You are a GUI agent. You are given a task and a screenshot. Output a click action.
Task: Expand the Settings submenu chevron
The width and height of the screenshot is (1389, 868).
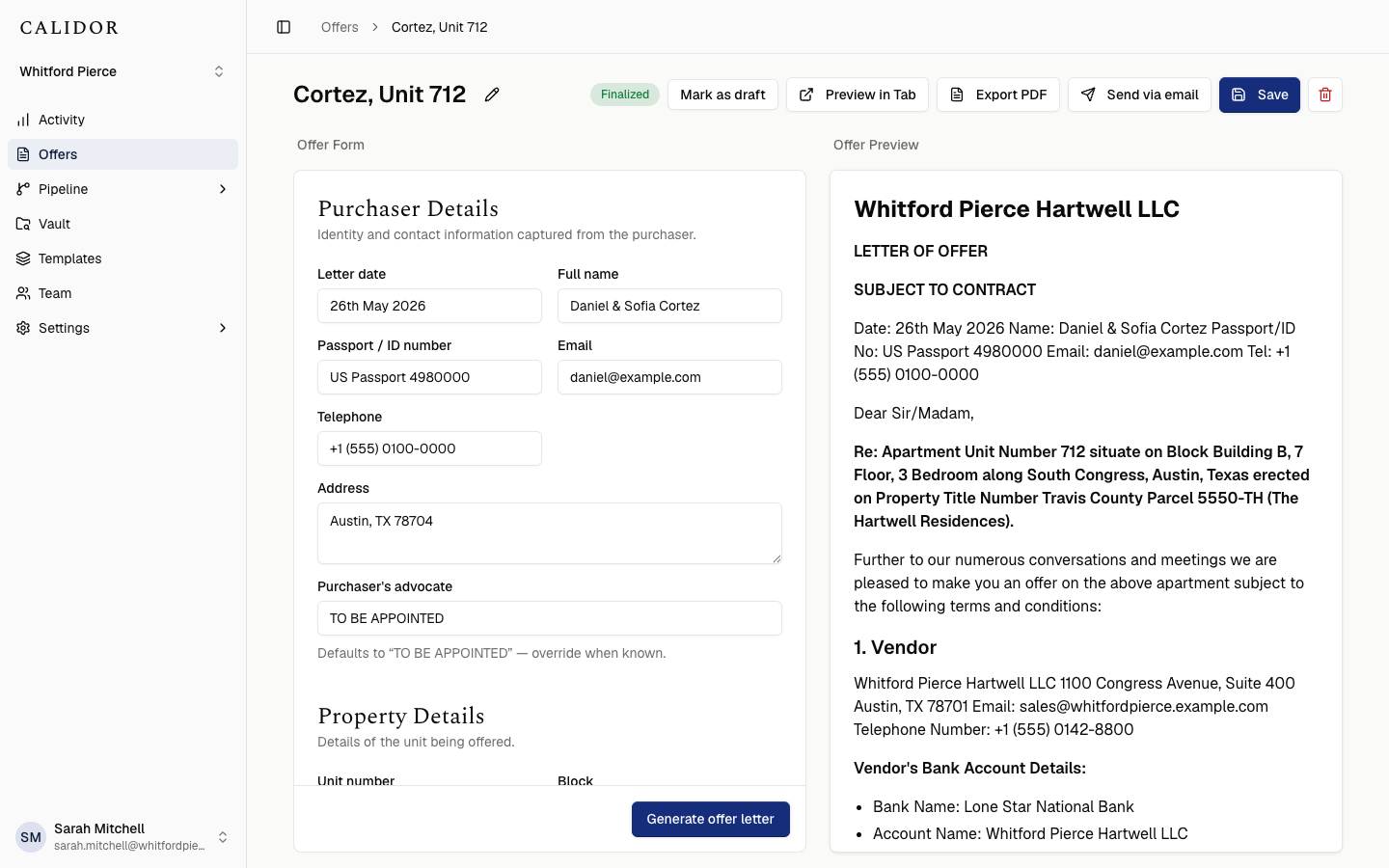click(x=223, y=328)
